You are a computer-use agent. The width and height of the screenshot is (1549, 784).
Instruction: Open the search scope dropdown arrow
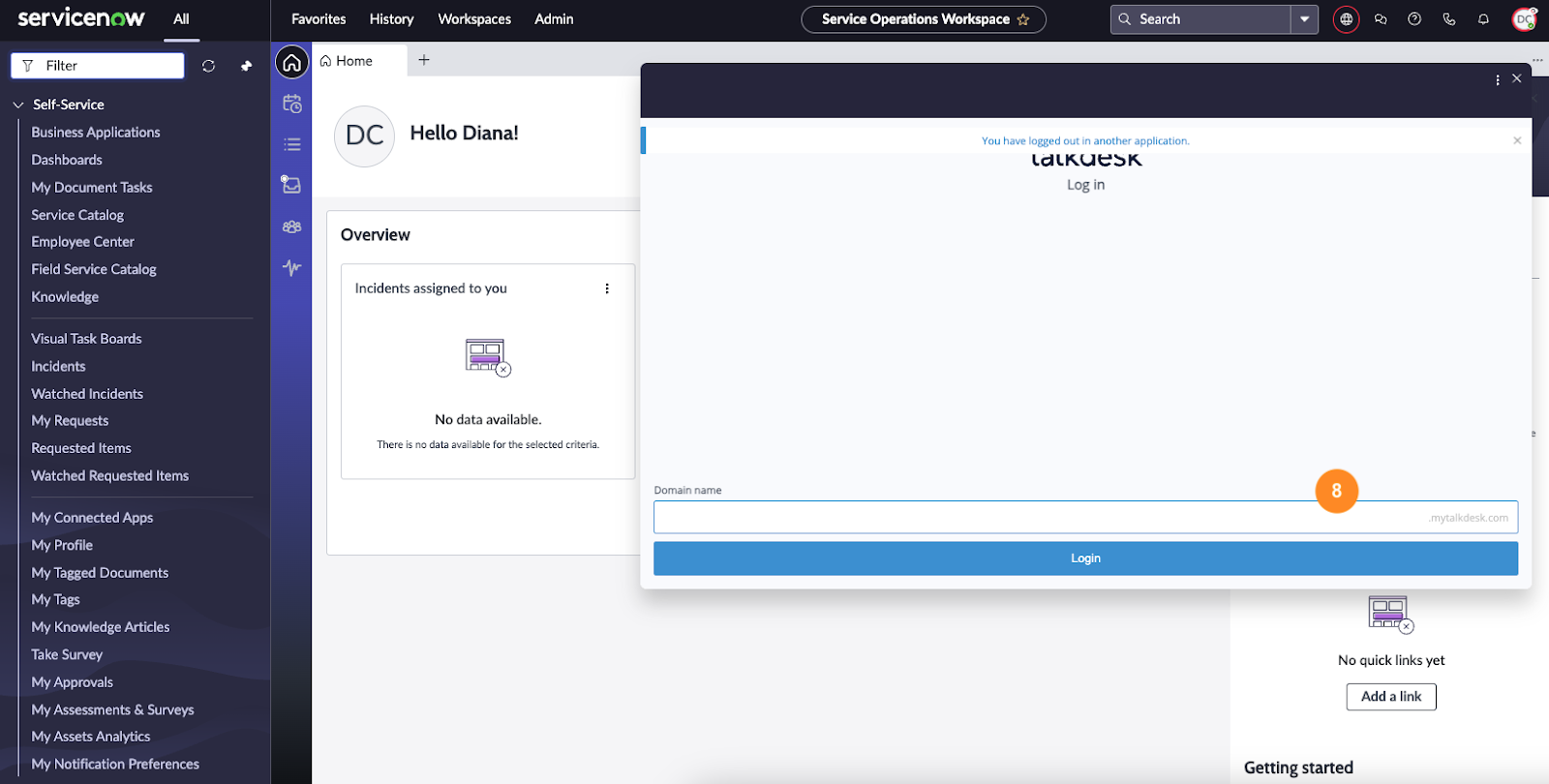click(1305, 19)
